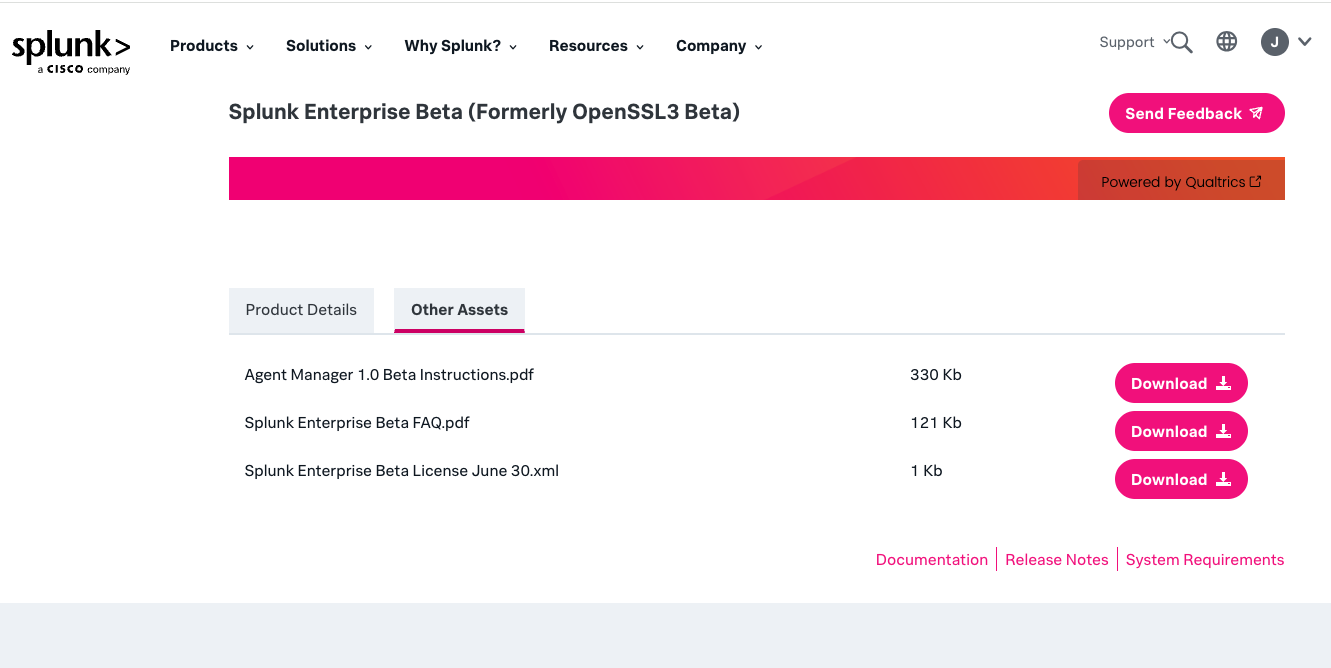The height and width of the screenshot is (668, 1331).
Task: Switch to the Product Details tab
Action: [x=301, y=310]
